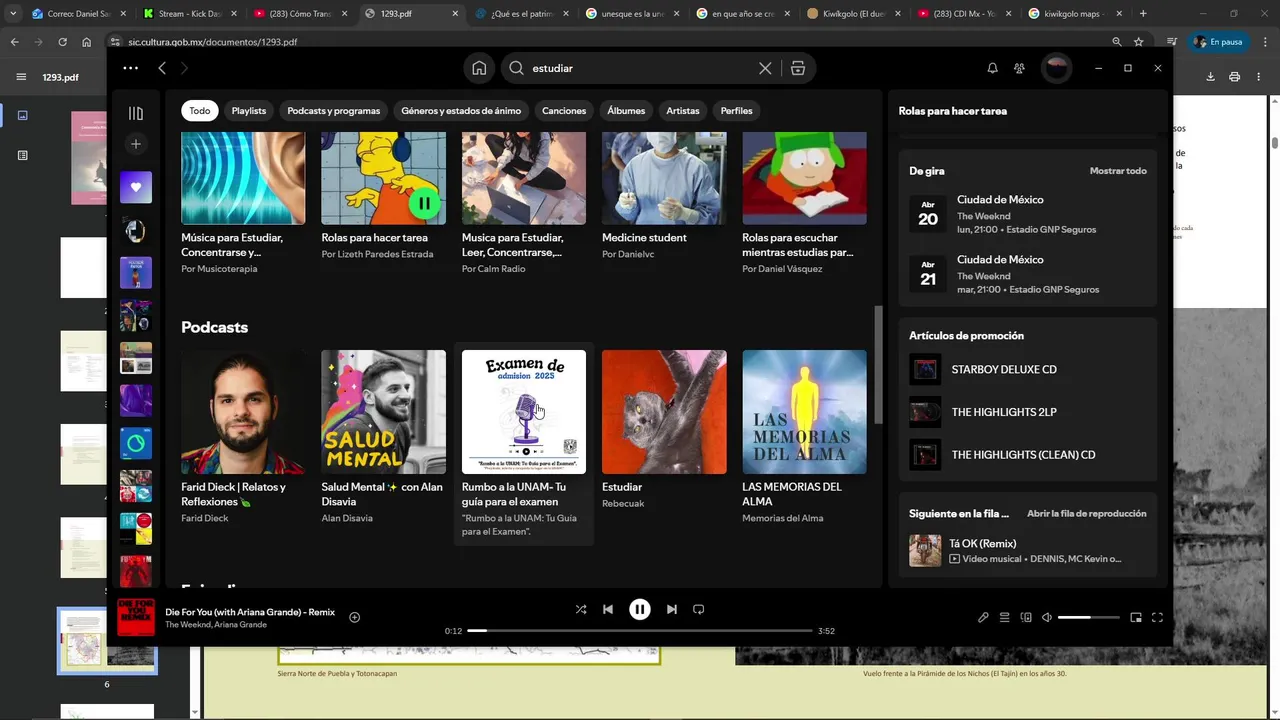Open Spotify notifications bell
Screen dimensions: 1280x720
pyautogui.click(x=992, y=68)
